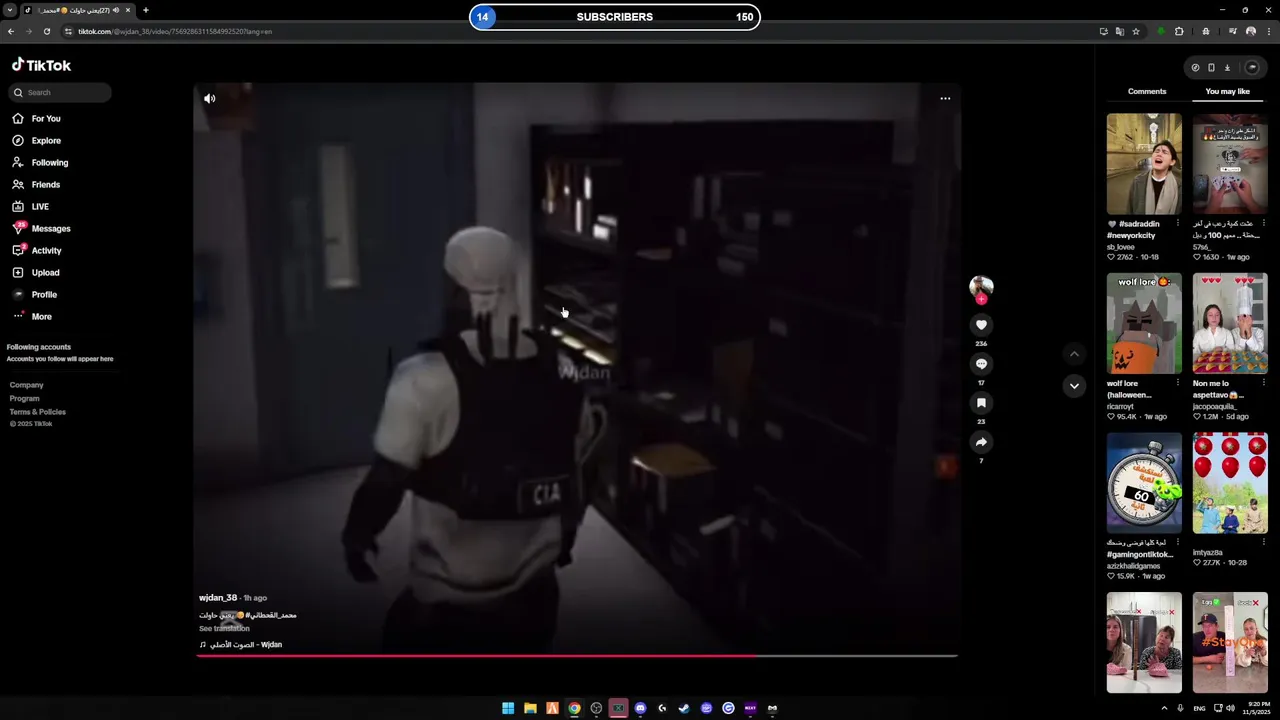Image resolution: width=1280 pixels, height=720 pixels.
Task: Open the wolf lore video thumbnail
Action: point(1144,324)
